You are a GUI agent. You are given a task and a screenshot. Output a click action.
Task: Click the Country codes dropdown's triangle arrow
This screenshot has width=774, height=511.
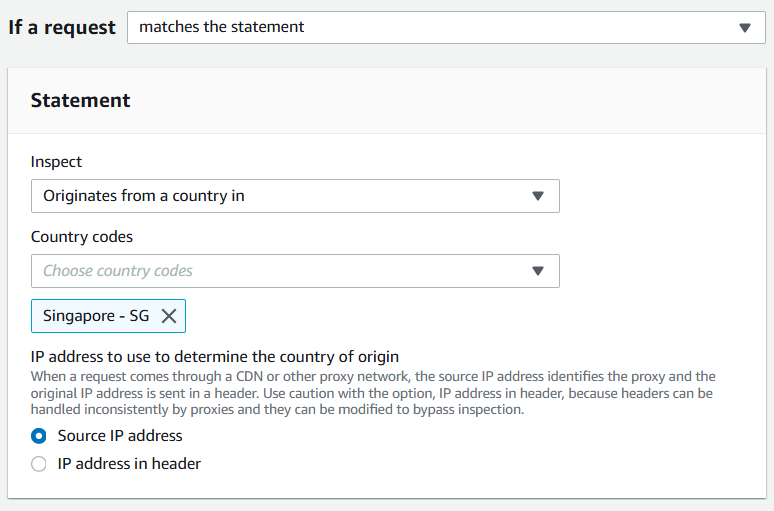[x=538, y=271]
